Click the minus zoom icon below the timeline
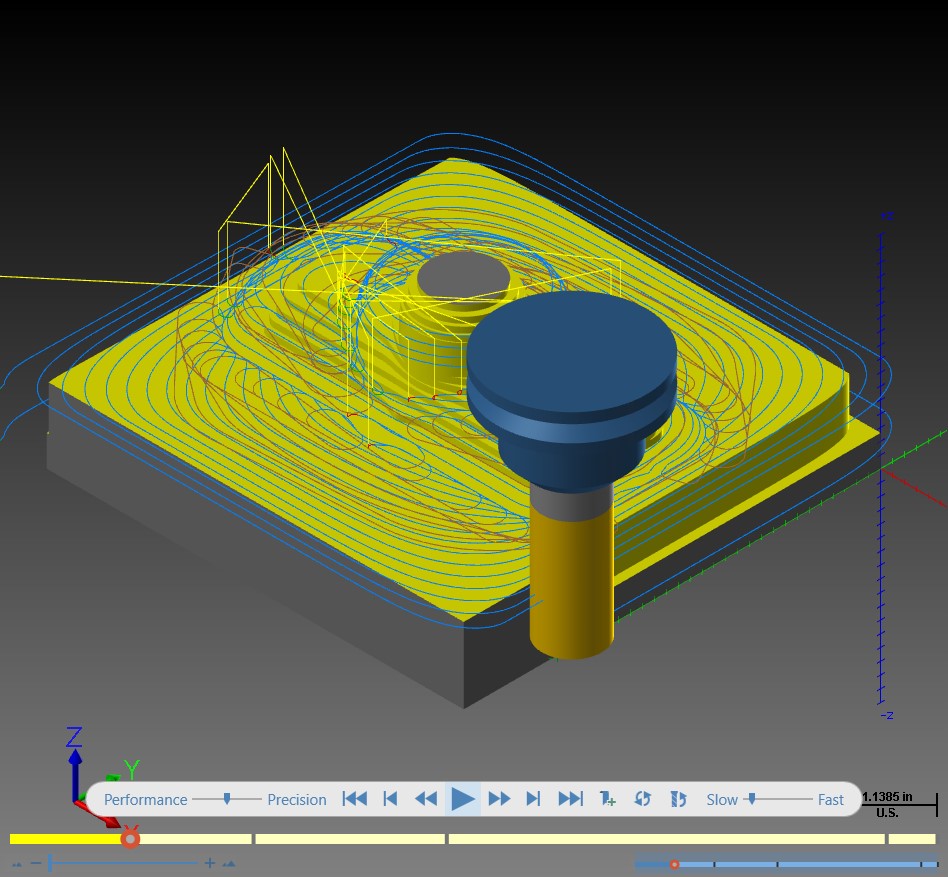The image size is (948, 877). pos(36,862)
